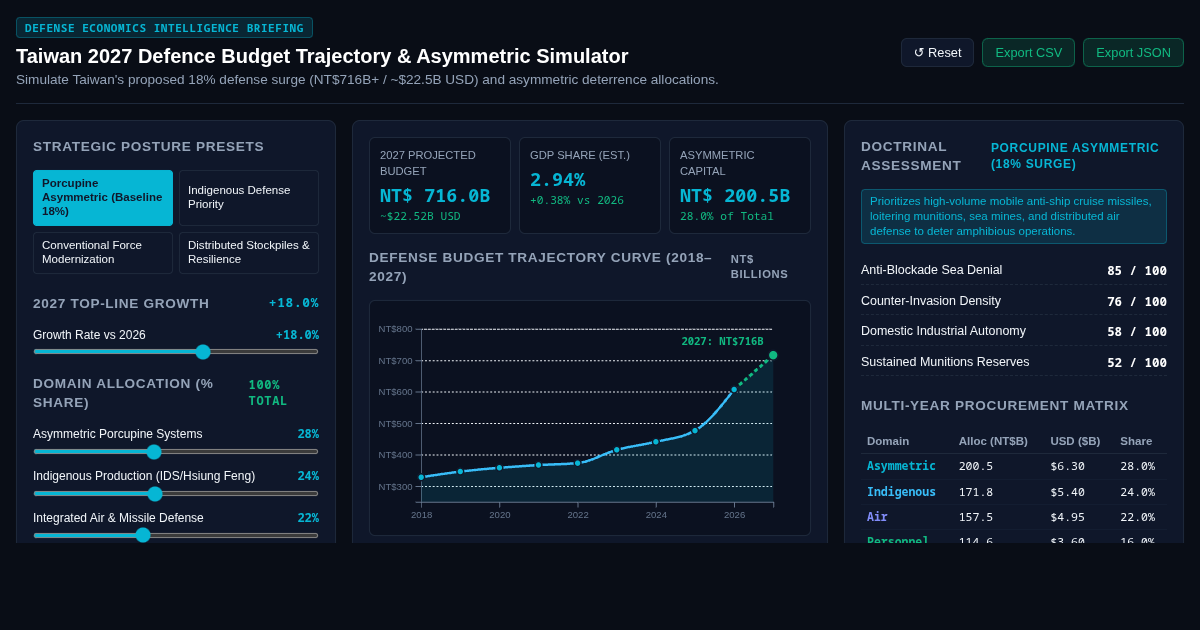Screen dimensions: 1200x630
Task: Click the 'Domain' column header
Action: (x=888, y=441)
